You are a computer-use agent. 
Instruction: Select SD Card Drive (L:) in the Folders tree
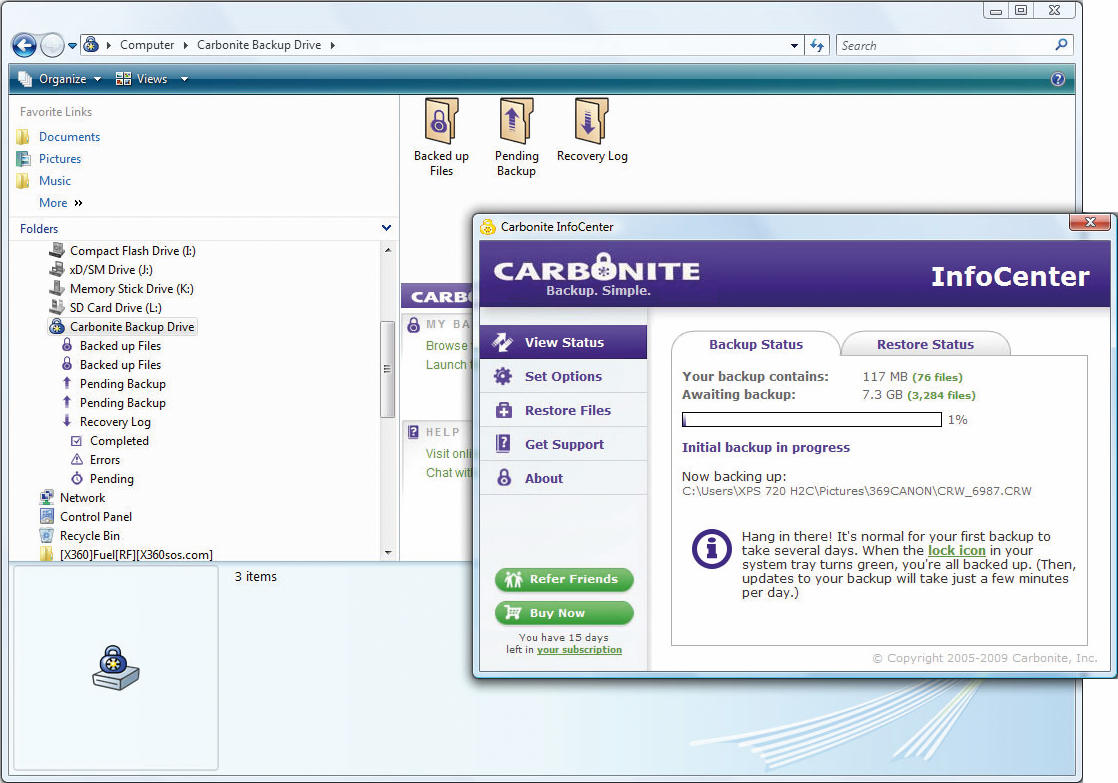pos(116,308)
